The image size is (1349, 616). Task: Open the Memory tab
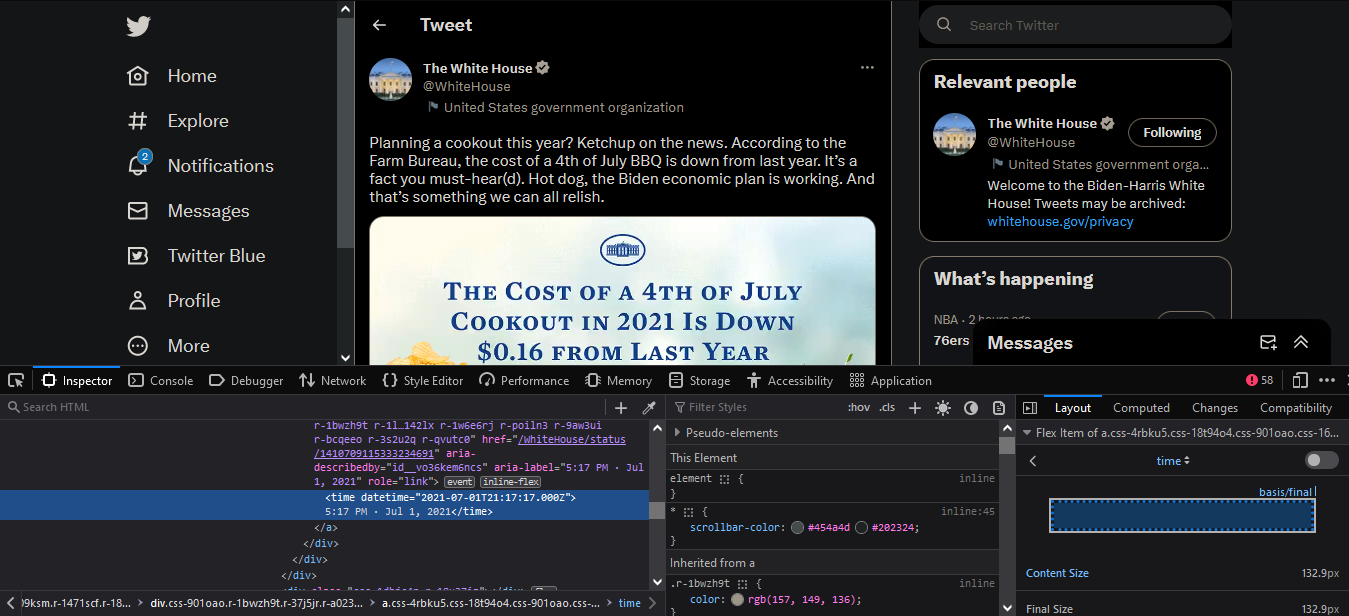click(x=618, y=380)
